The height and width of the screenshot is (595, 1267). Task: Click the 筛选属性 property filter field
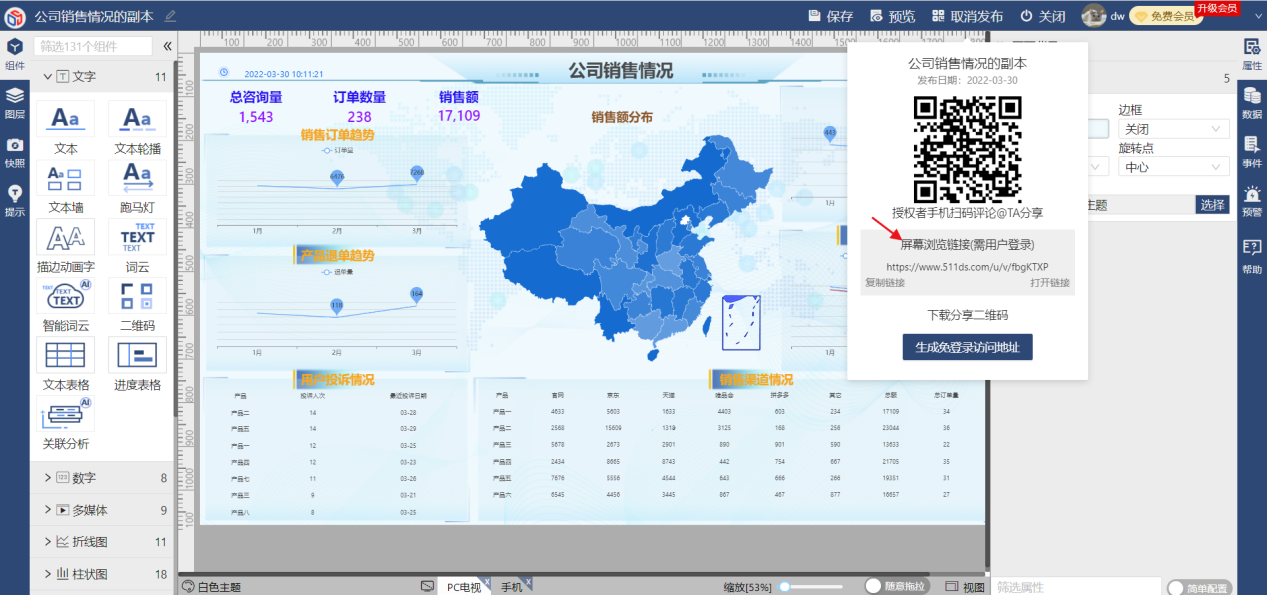(1075, 588)
